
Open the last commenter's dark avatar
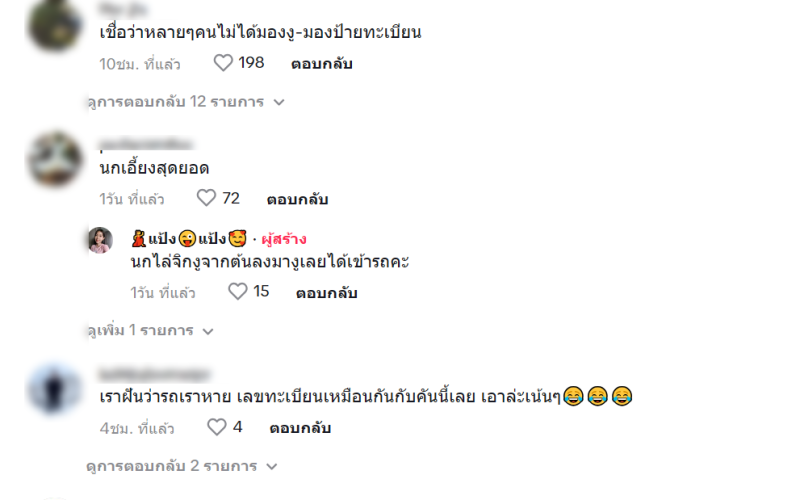click(55, 390)
